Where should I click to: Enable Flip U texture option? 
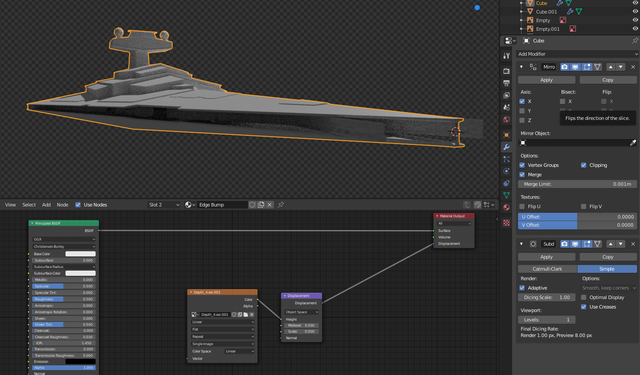pyautogui.click(x=522, y=206)
